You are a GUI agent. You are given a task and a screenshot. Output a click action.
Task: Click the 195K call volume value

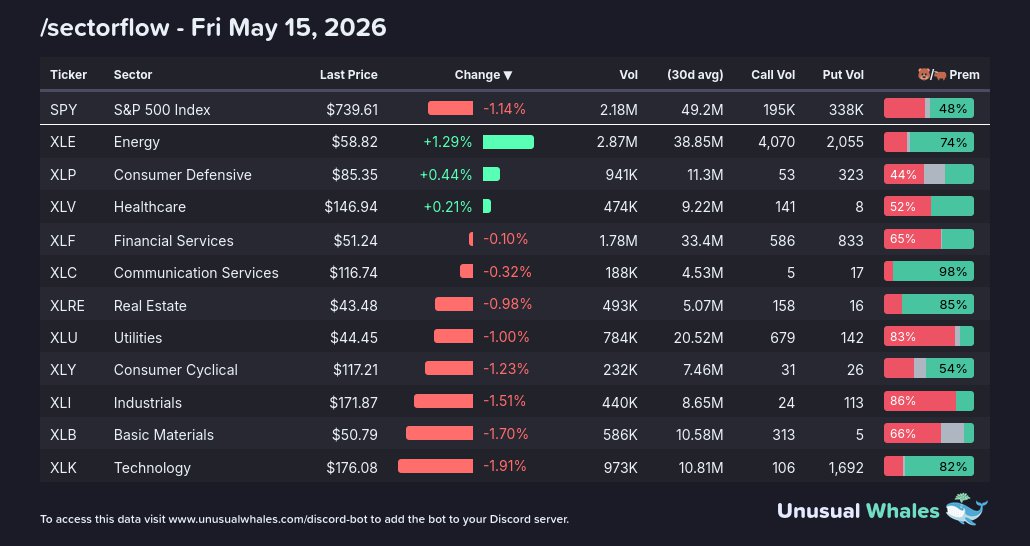click(779, 110)
